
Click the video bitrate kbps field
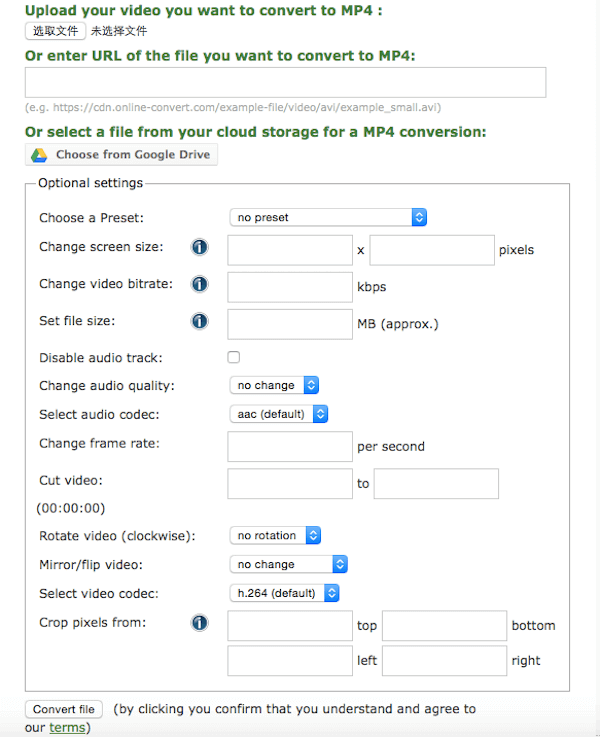290,287
